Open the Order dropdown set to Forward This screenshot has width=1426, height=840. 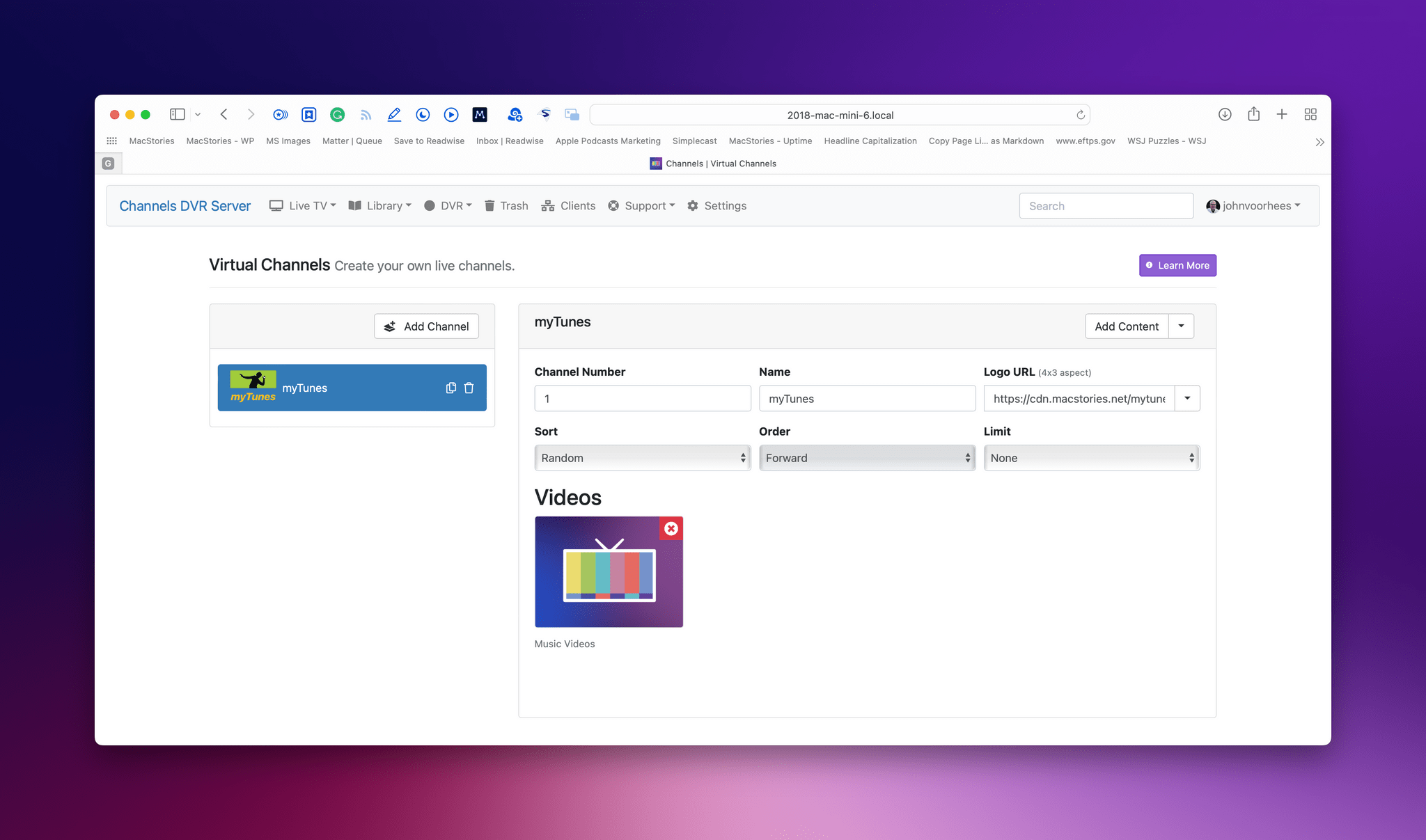(867, 458)
